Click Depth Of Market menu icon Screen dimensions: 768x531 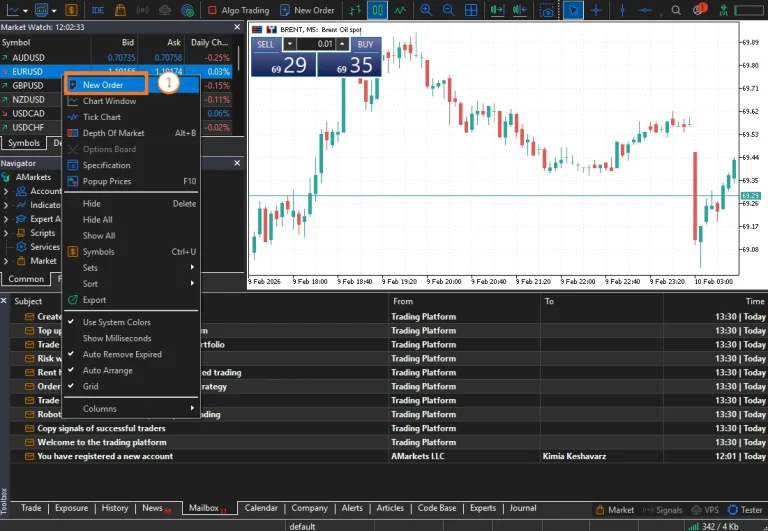[72, 133]
